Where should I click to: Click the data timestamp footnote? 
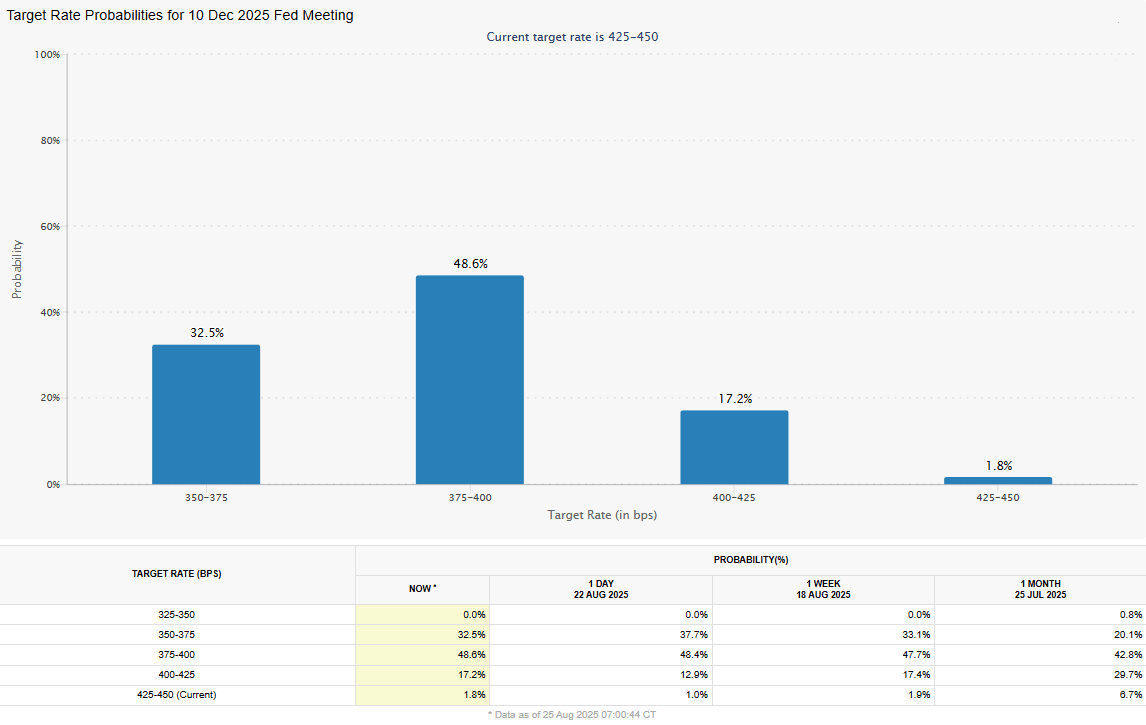(571, 714)
